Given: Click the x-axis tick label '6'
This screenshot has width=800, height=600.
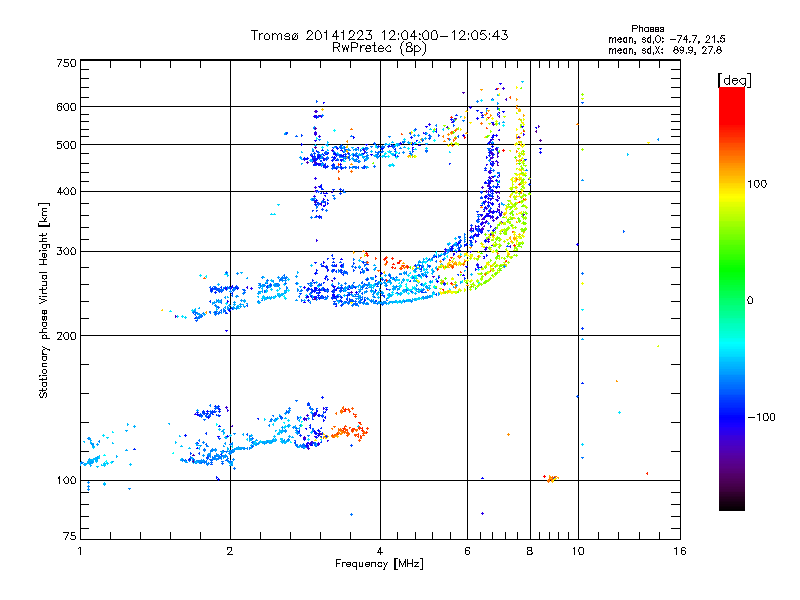Looking at the screenshot, I should click(x=467, y=551).
